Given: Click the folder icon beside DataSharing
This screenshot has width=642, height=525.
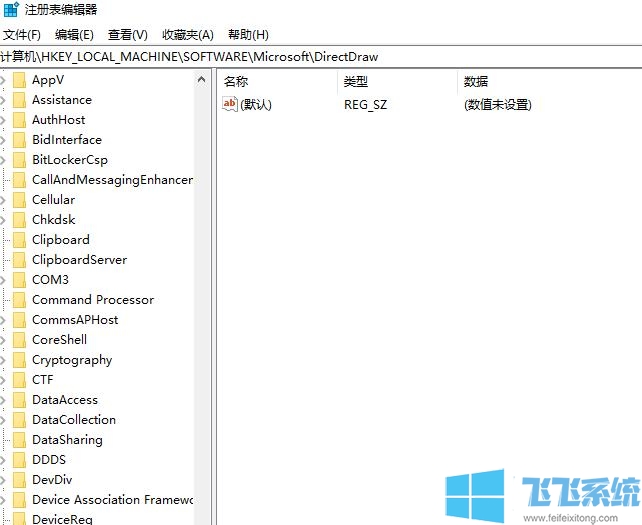Looking at the screenshot, I should click(x=19, y=440).
